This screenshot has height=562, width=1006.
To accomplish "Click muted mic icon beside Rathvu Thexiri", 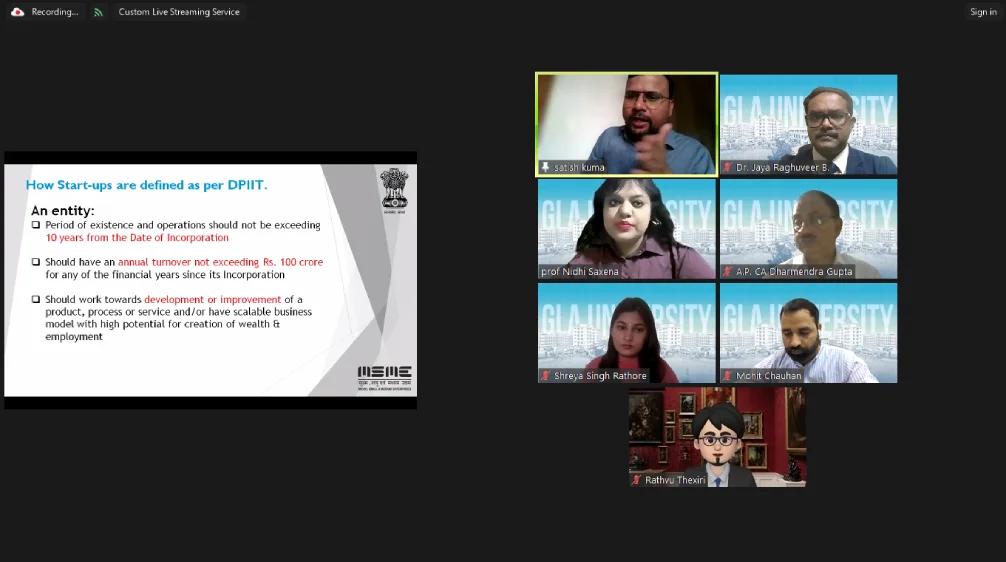I will pos(636,480).
